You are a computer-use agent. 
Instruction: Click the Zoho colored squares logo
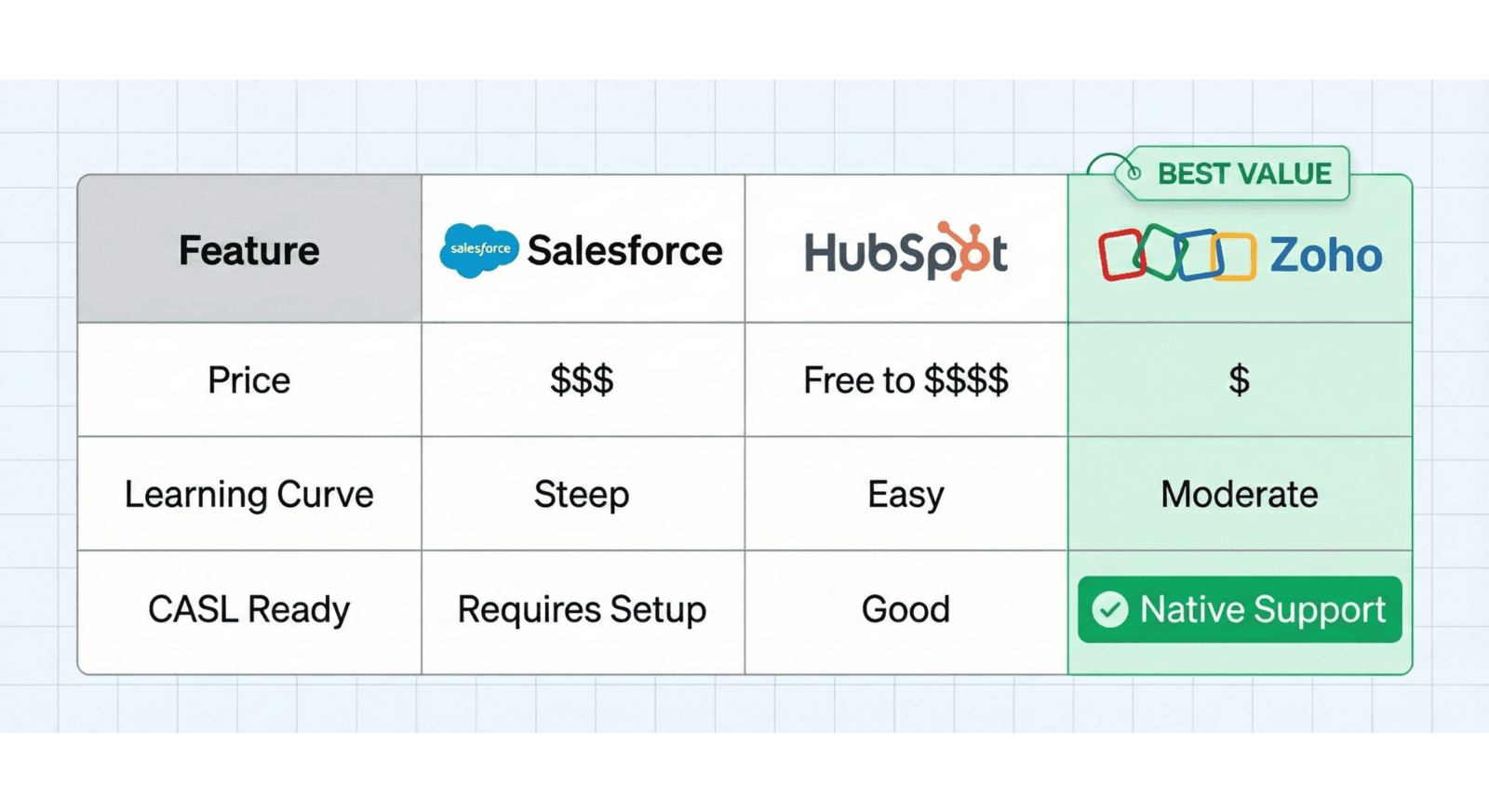(1176, 254)
